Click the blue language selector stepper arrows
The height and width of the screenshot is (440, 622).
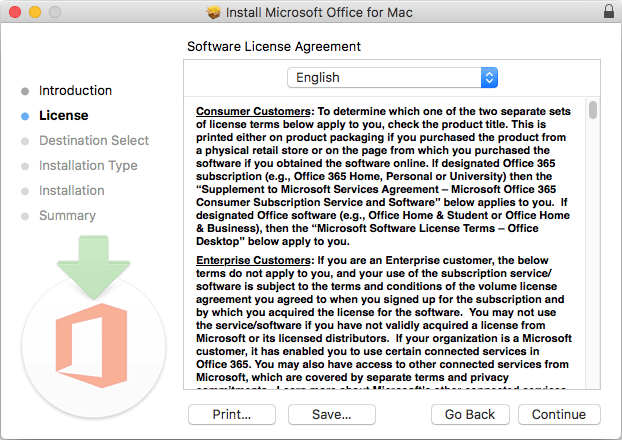click(x=489, y=77)
